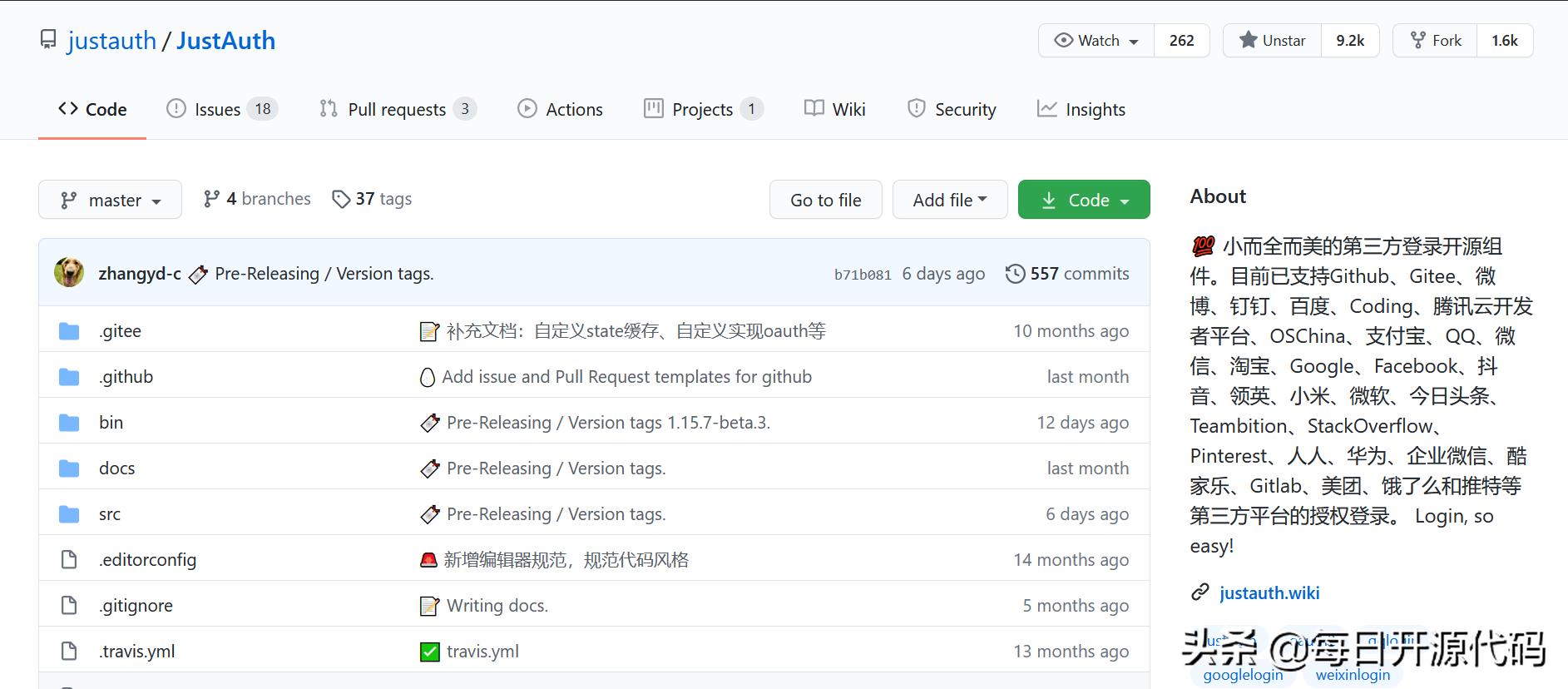Image resolution: width=1568 pixels, height=689 pixels.
Task: Open the justauth owner link
Action: tap(111, 41)
